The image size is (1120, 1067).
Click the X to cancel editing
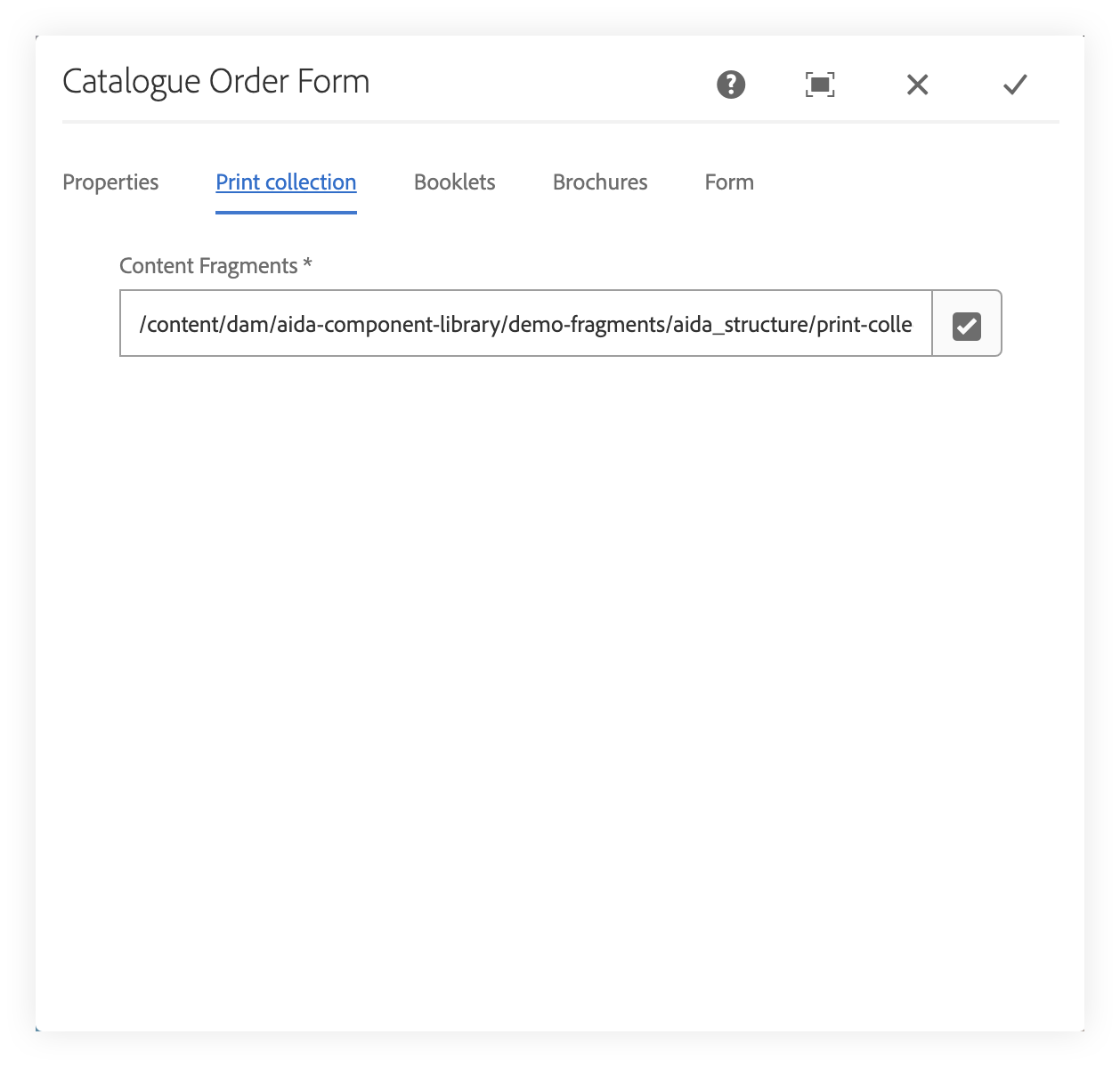click(x=917, y=85)
